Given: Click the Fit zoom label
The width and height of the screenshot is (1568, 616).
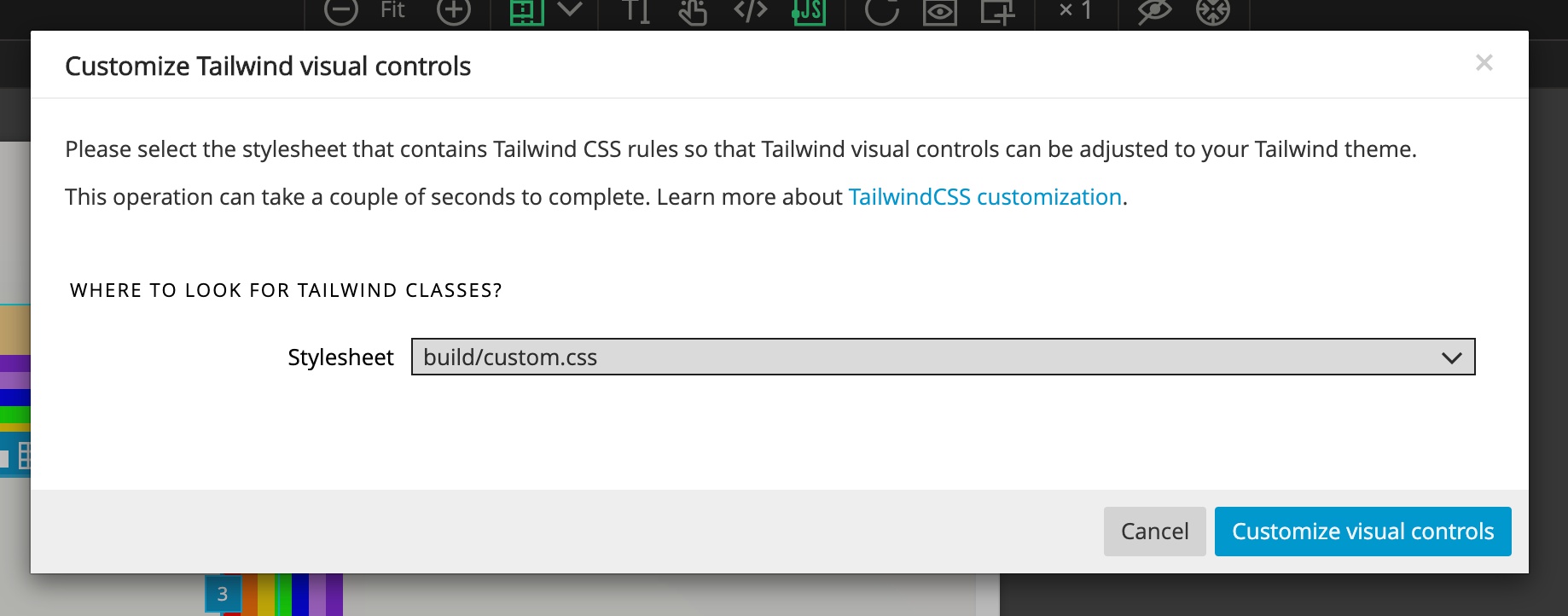Looking at the screenshot, I should click(392, 10).
